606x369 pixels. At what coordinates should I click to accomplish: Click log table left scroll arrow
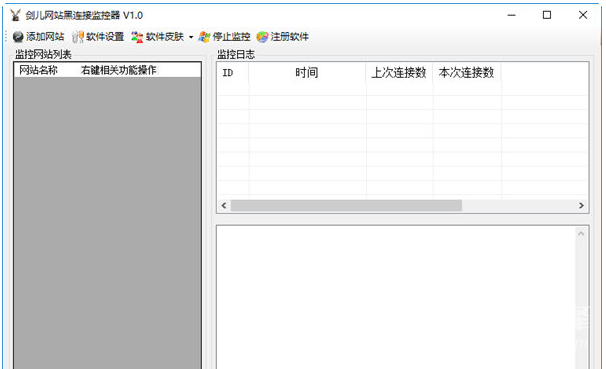point(224,206)
